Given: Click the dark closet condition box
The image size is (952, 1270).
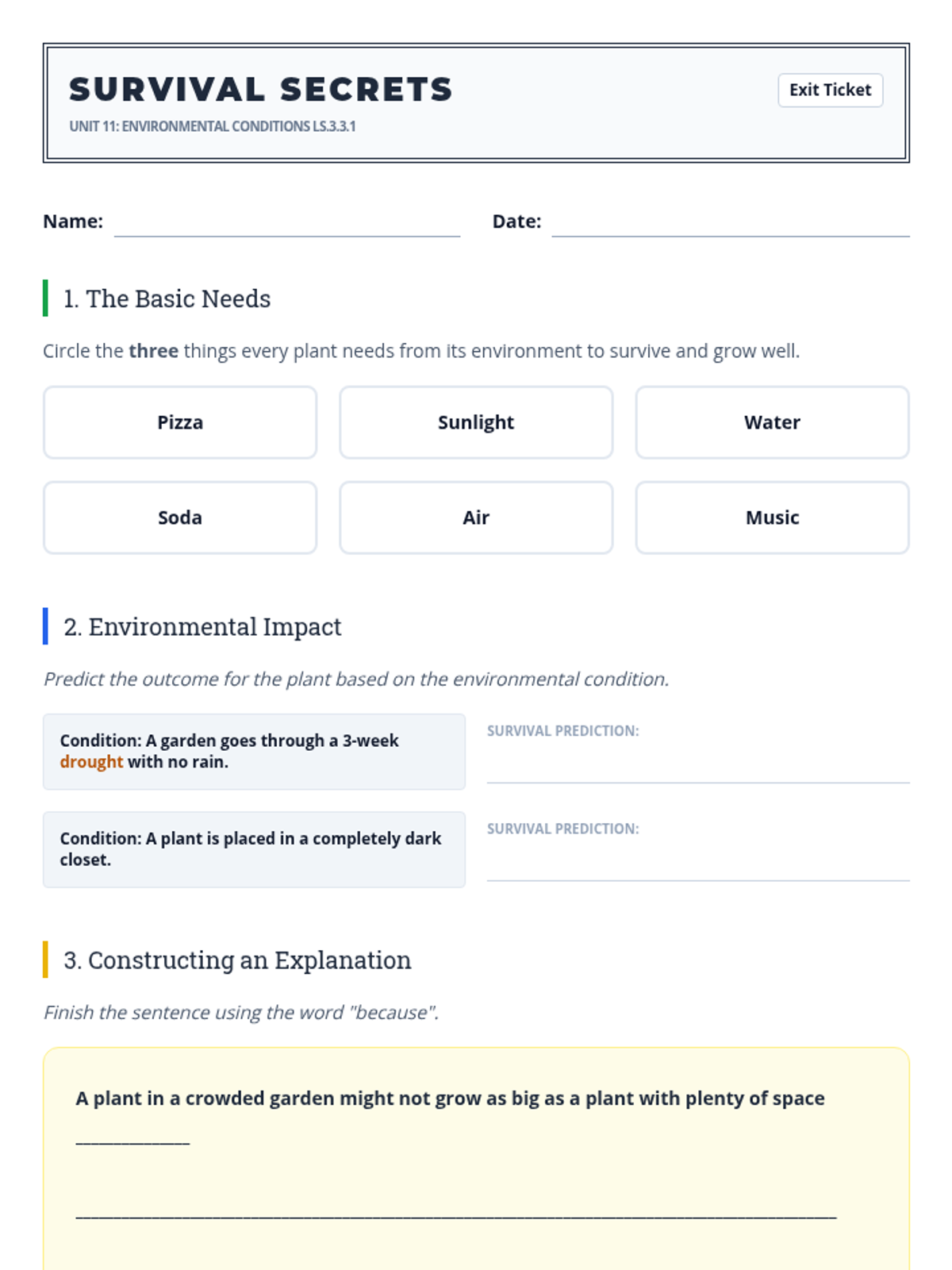Looking at the screenshot, I should (254, 849).
